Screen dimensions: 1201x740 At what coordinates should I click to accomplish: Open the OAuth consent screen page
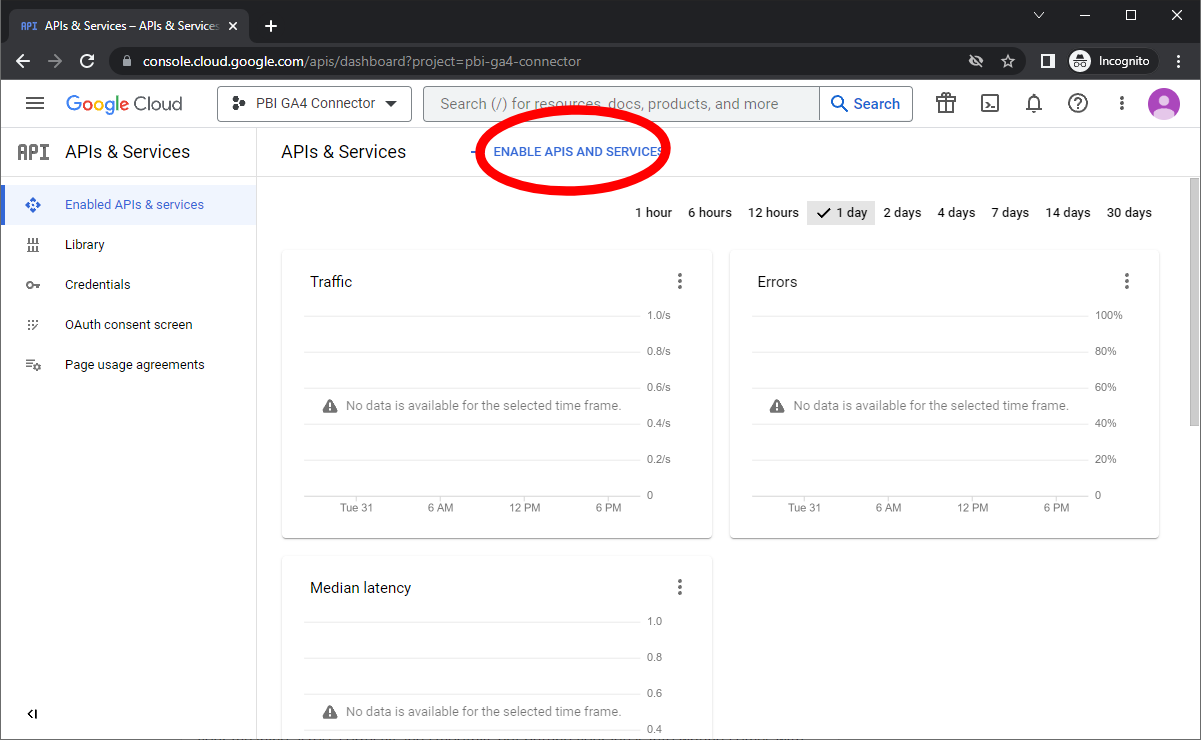pos(128,324)
